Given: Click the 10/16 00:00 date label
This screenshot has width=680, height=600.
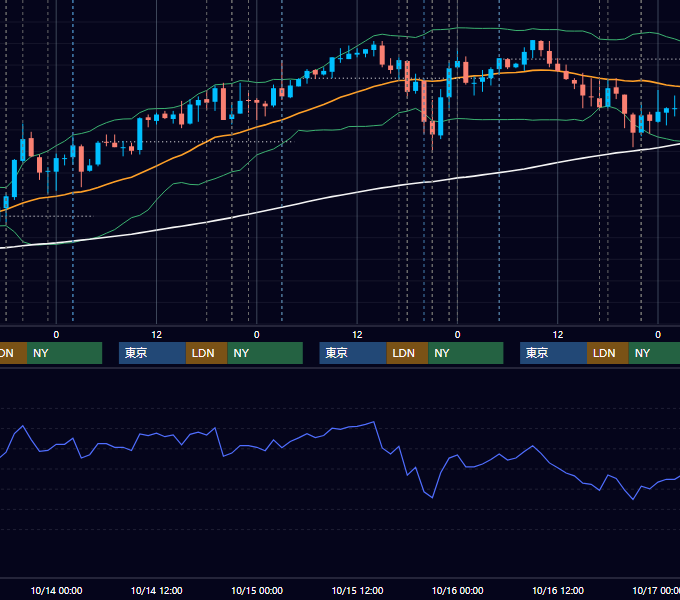Looking at the screenshot, I should [x=458, y=590].
